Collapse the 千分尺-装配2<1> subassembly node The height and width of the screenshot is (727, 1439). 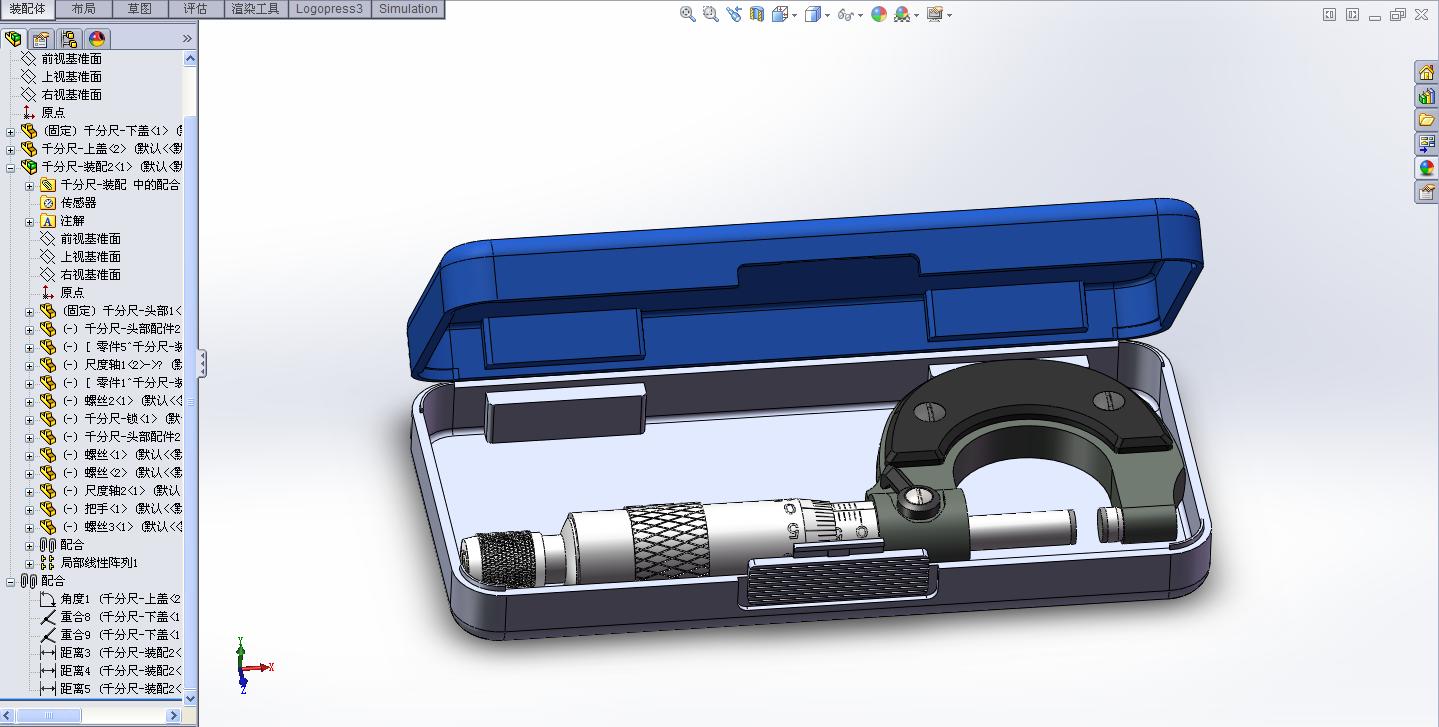(11, 167)
